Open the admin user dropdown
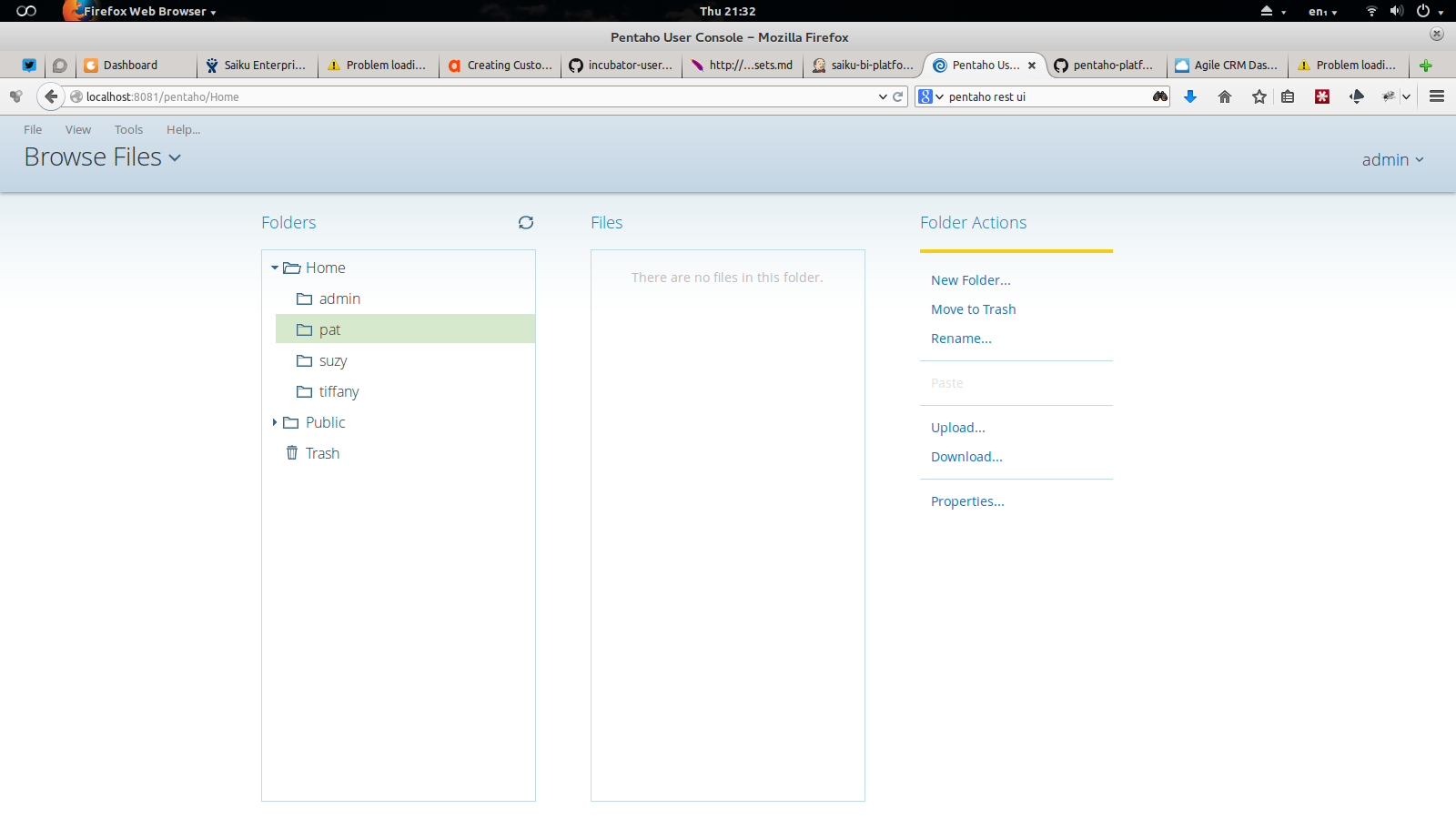 [x=1392, y=160]
